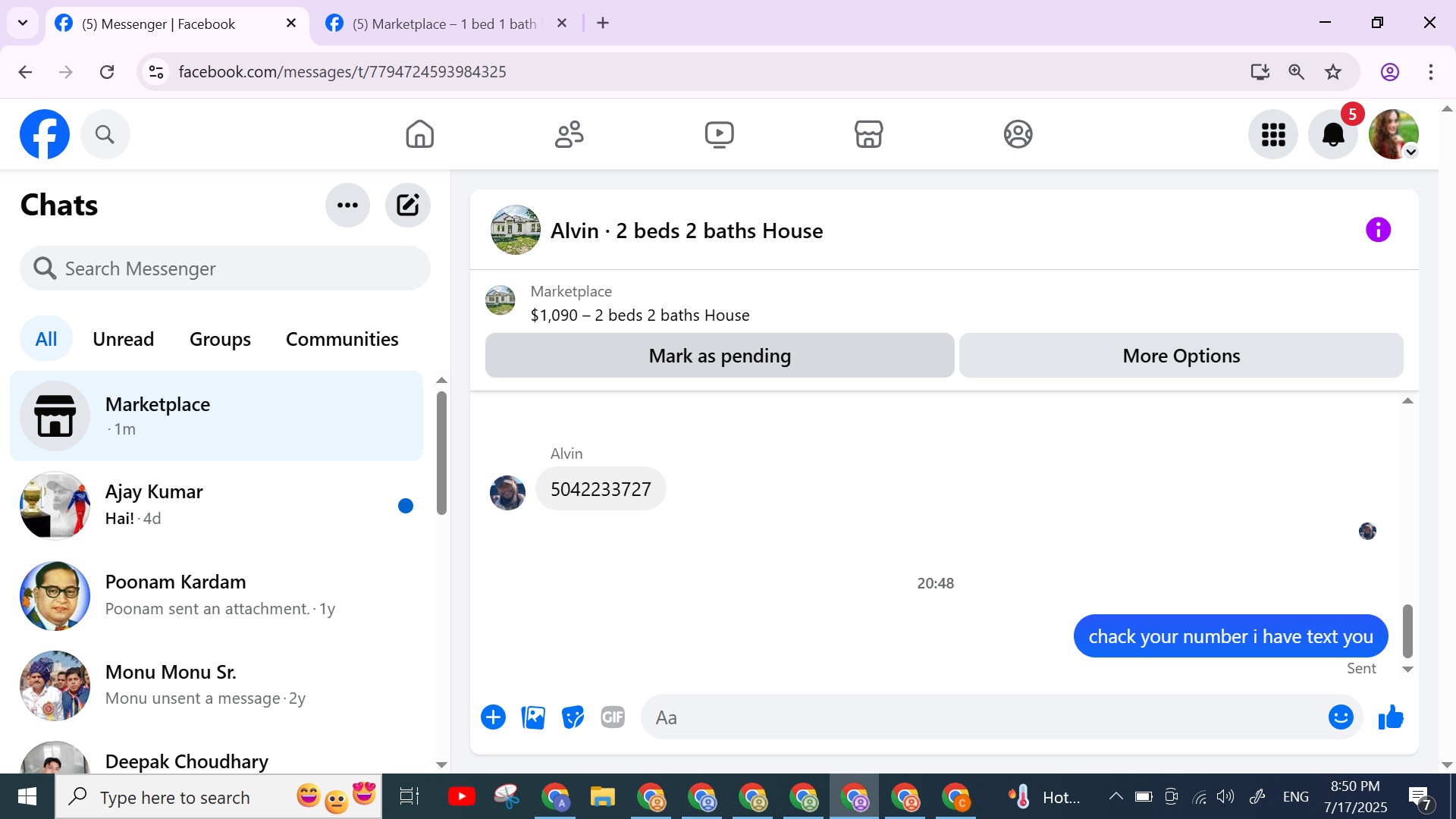Go back in browser history

(25, 72)
